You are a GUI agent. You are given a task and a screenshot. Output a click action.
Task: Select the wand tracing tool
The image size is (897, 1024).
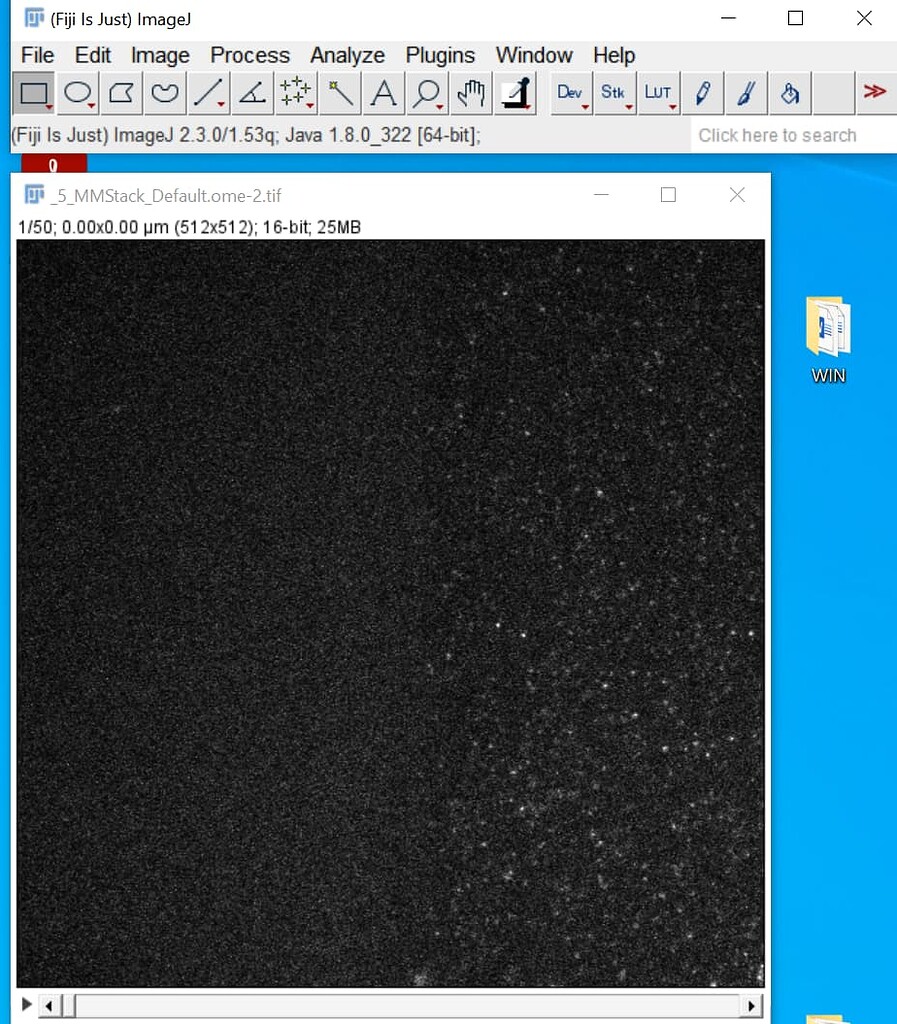click(339, 93)
